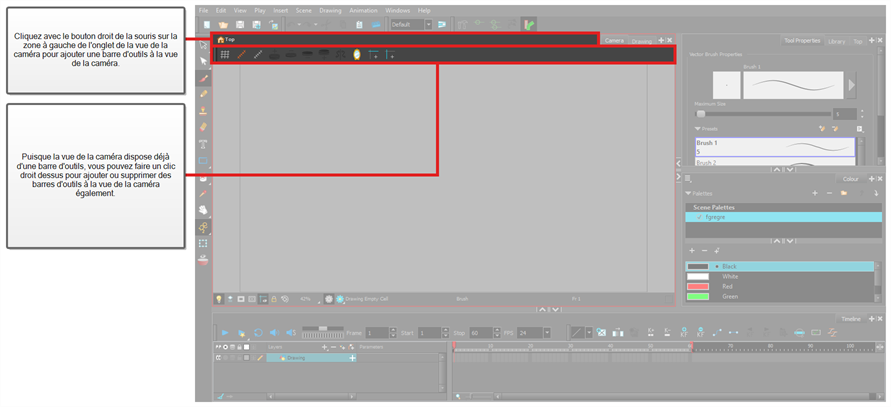Screen dimensions: 891x407
Task: Expand the Drawing layer parameters plus
Action: tap(352, 358)
